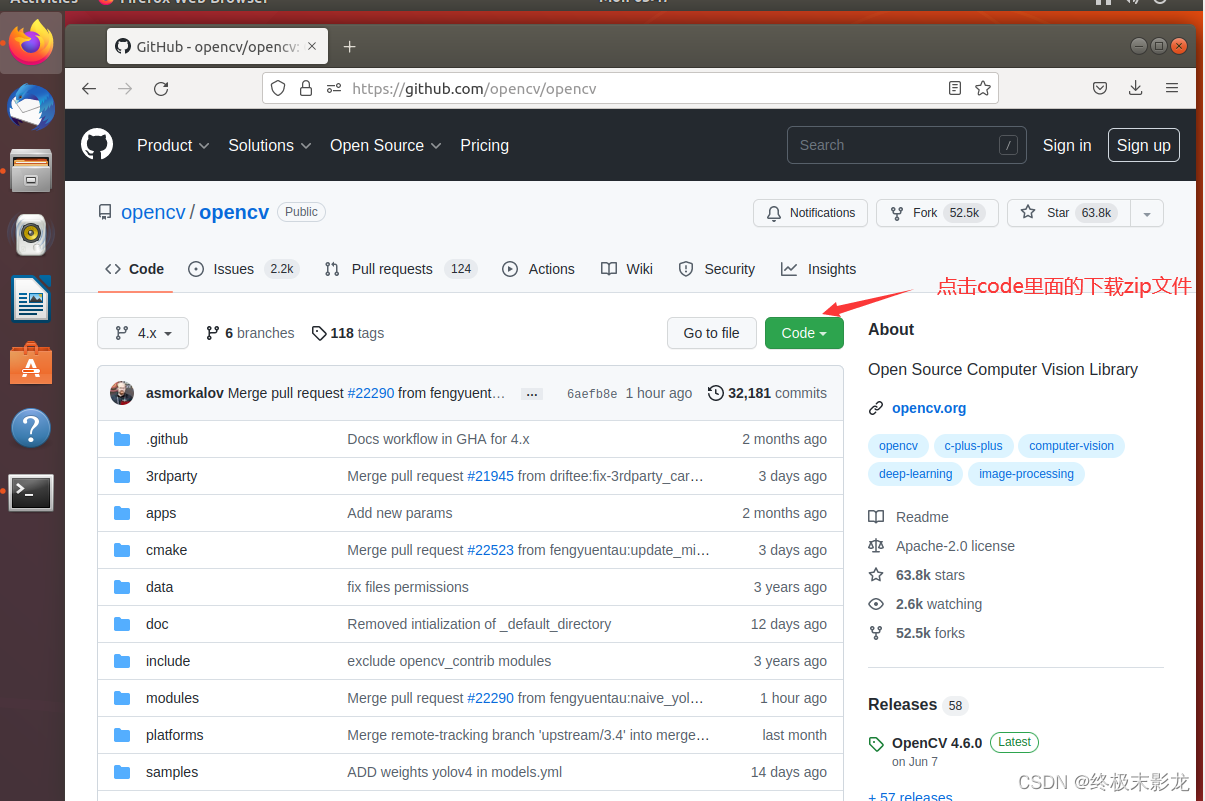This screenshot has height=801, width=1205.
Task: Reload the page with the refresh icon
Action: click(161, 88)
